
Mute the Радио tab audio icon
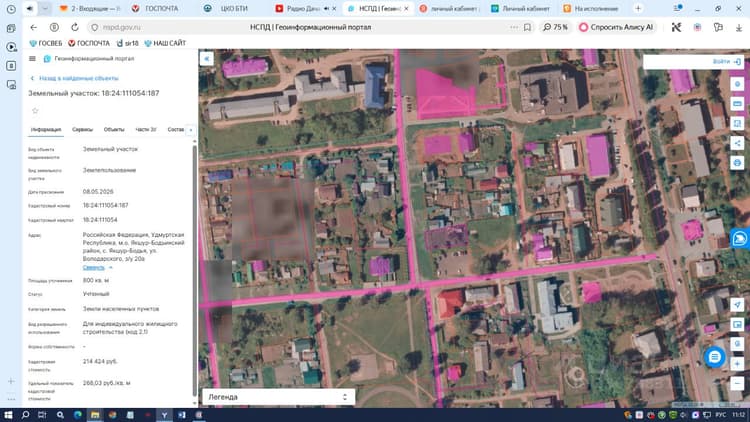(x=326, y=9)
